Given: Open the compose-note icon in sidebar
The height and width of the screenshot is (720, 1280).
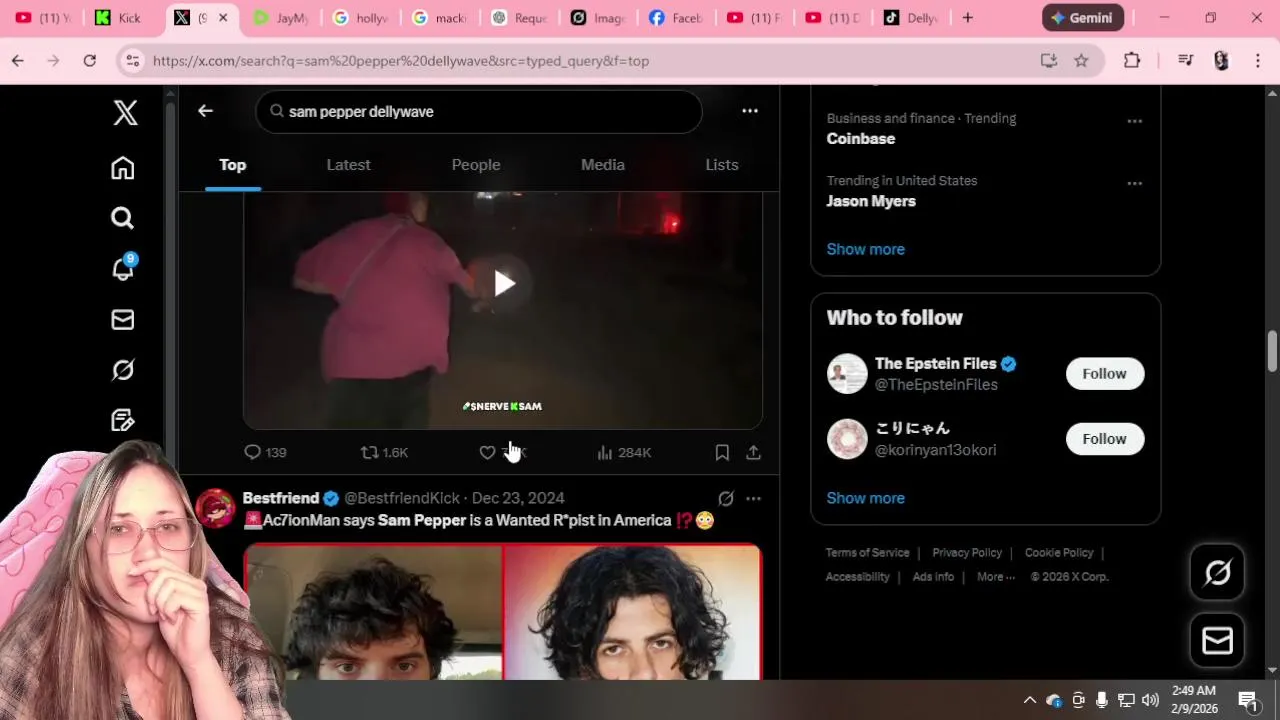Looking at the screenshot, I should point(123,420).
